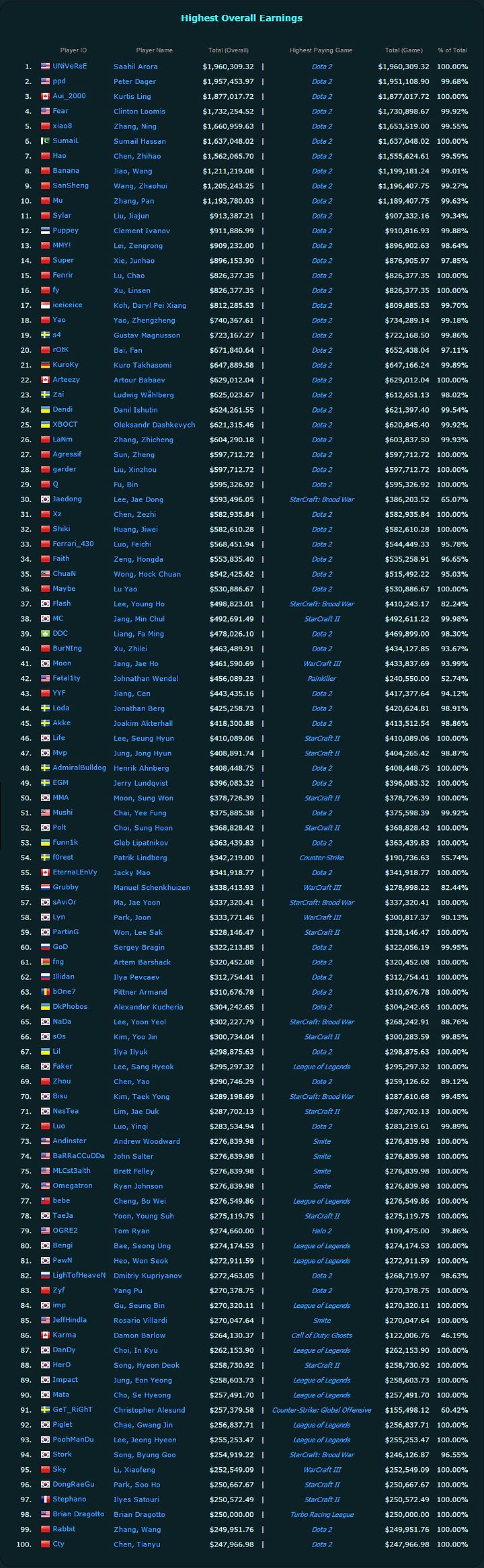The image size is (484, 1568).
Task: Click the Taiwan flag beside bebe
Action: pyautogui.click(x=46, y=1200)
